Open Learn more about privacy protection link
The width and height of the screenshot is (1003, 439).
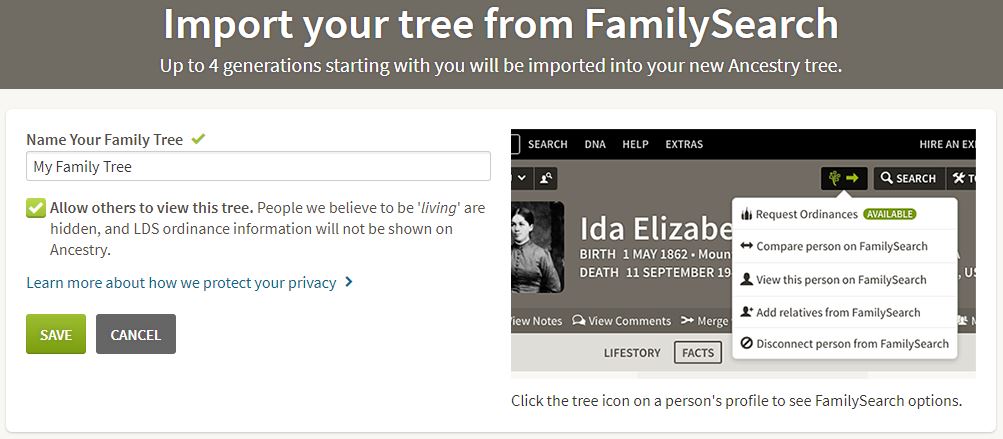(x=181, y=282)
